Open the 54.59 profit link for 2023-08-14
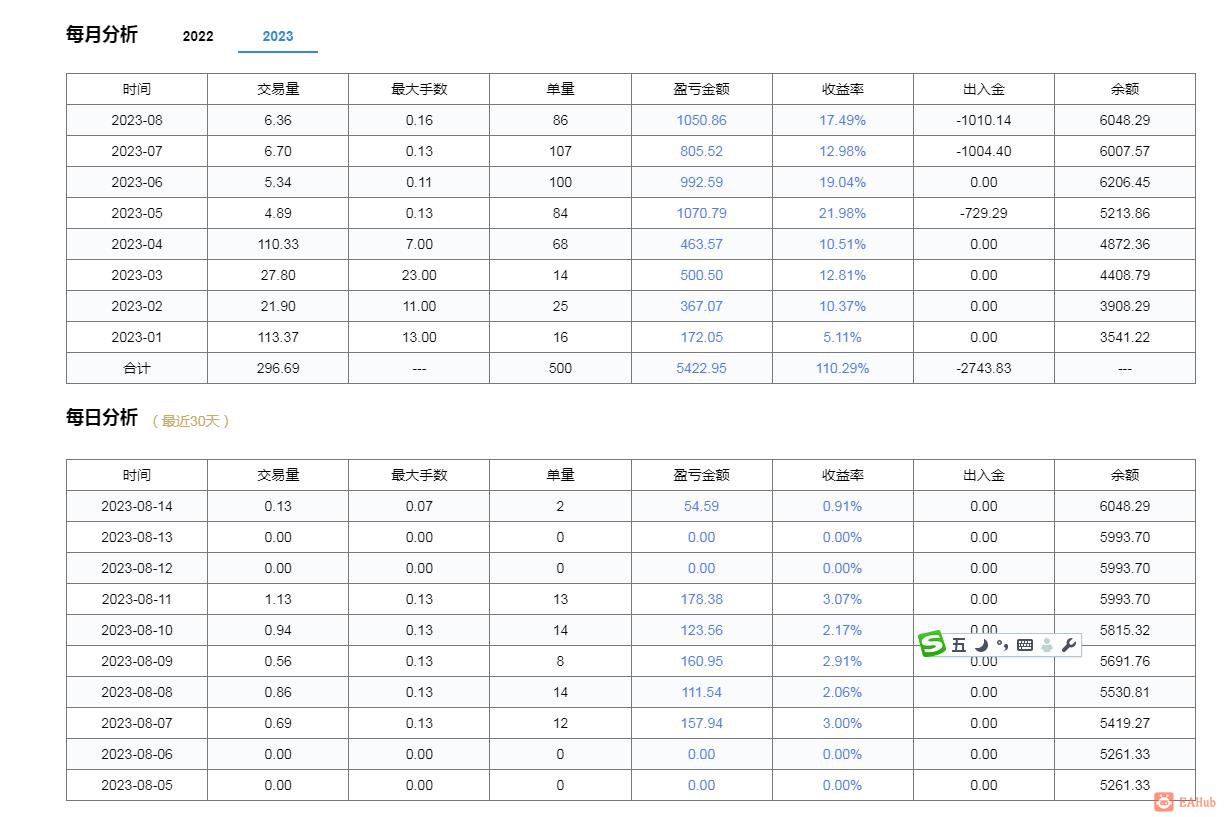This screenshot has width=1225, height=817. point(701,506)
